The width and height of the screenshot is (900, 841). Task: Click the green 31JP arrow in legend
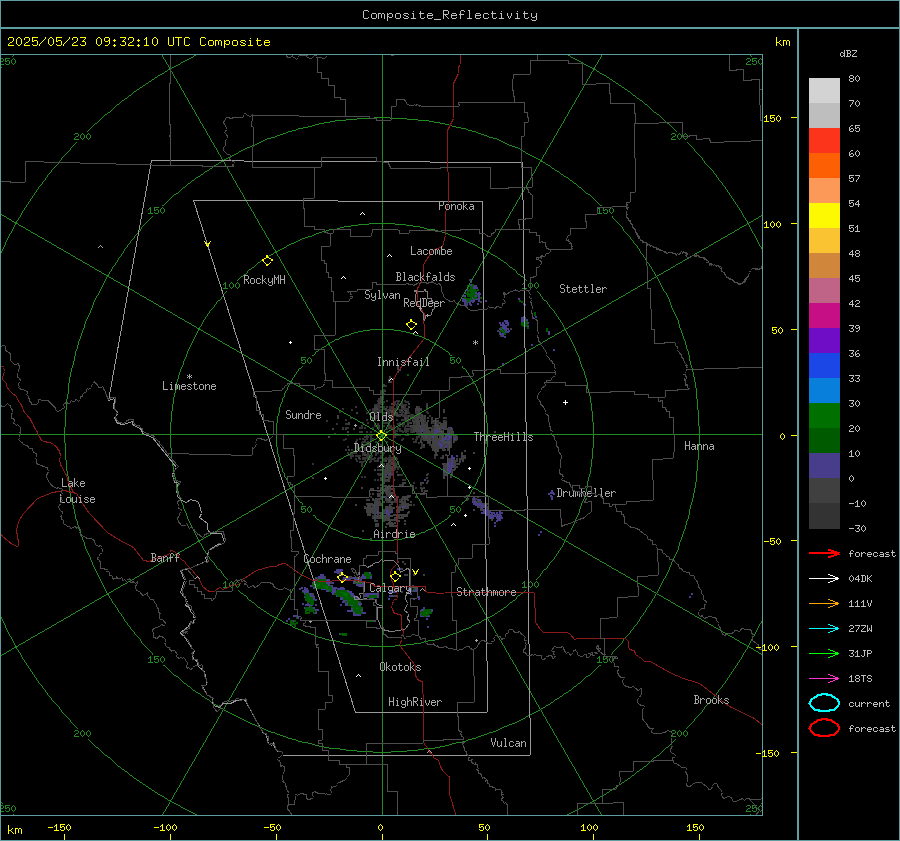tap(824, 653)
